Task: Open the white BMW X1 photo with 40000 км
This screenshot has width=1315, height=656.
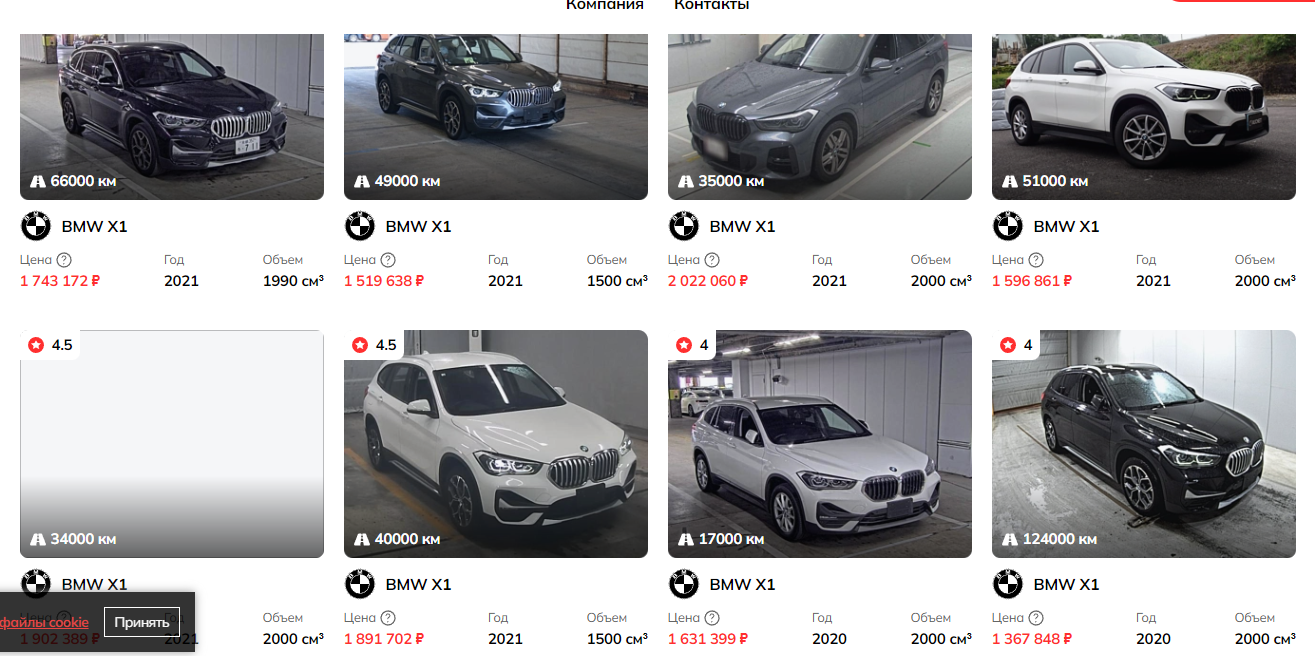Action: click(x=496, y=444)
